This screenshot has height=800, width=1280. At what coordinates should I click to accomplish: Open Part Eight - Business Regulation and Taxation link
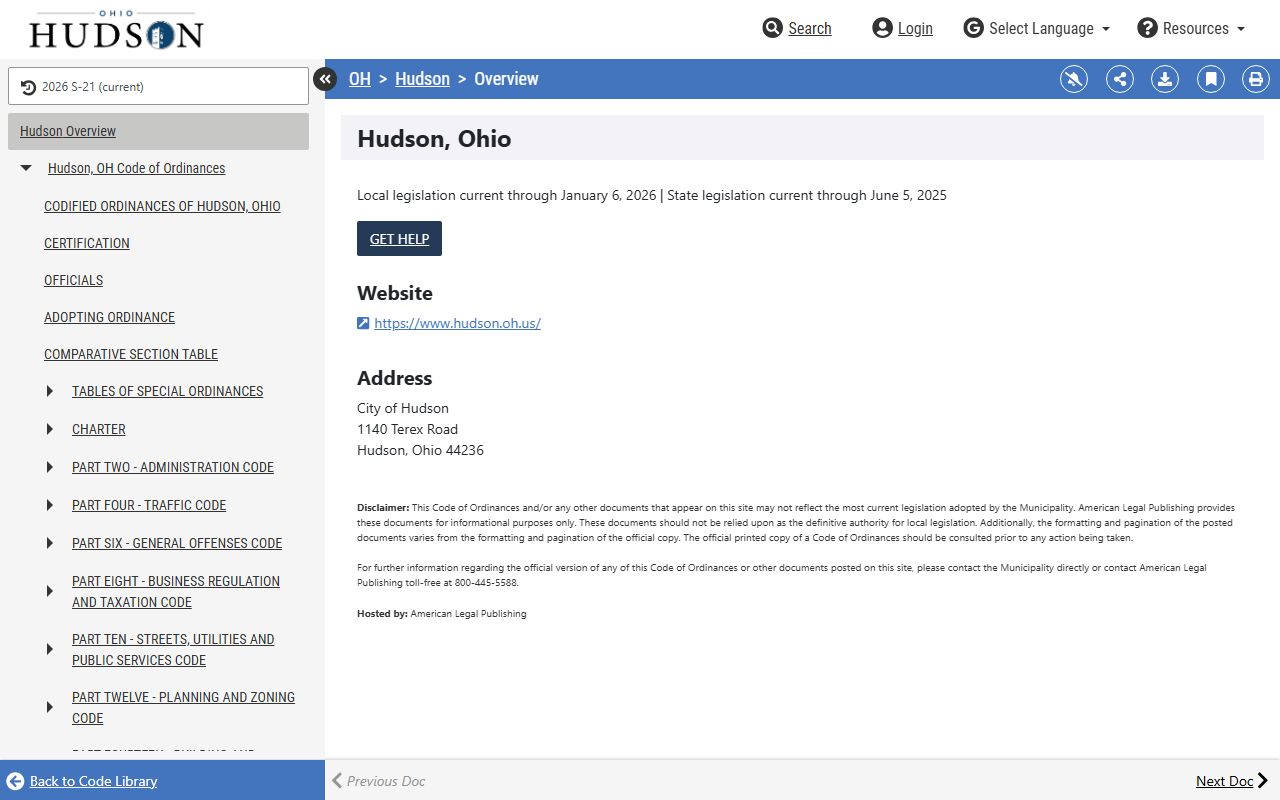tap(176, 591)
